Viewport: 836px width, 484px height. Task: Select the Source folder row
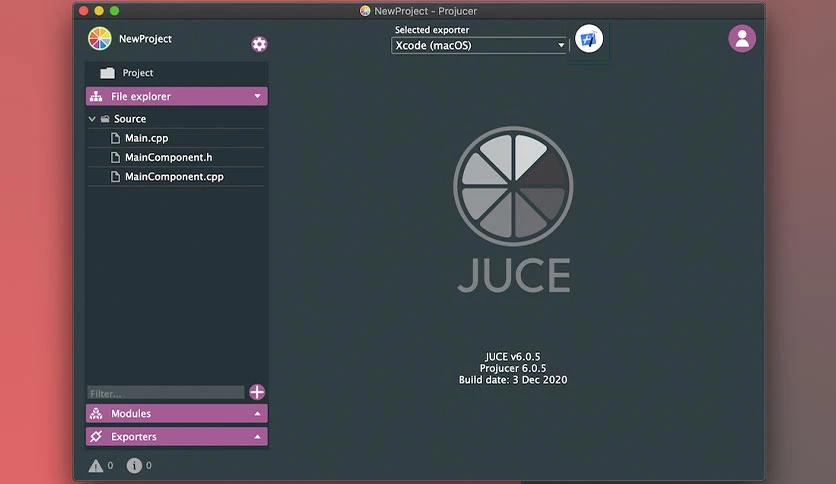pyautogui.click(x=176, y=119)
